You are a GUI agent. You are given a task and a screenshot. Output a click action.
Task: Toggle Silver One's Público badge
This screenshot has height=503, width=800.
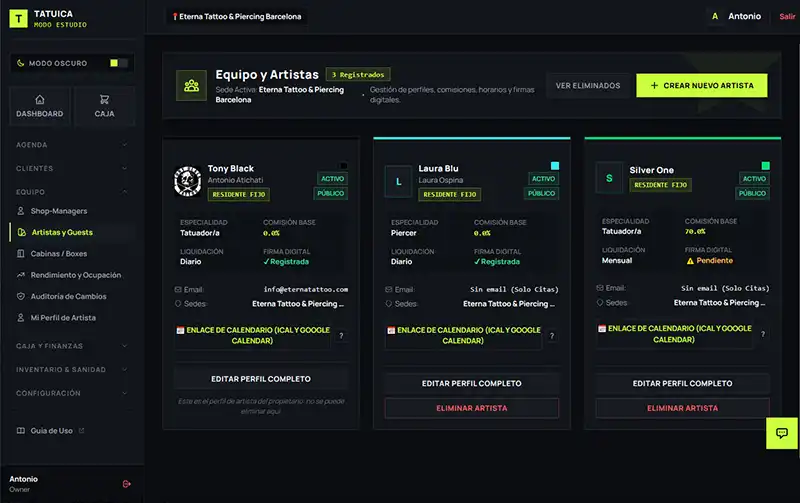(752, 193)
